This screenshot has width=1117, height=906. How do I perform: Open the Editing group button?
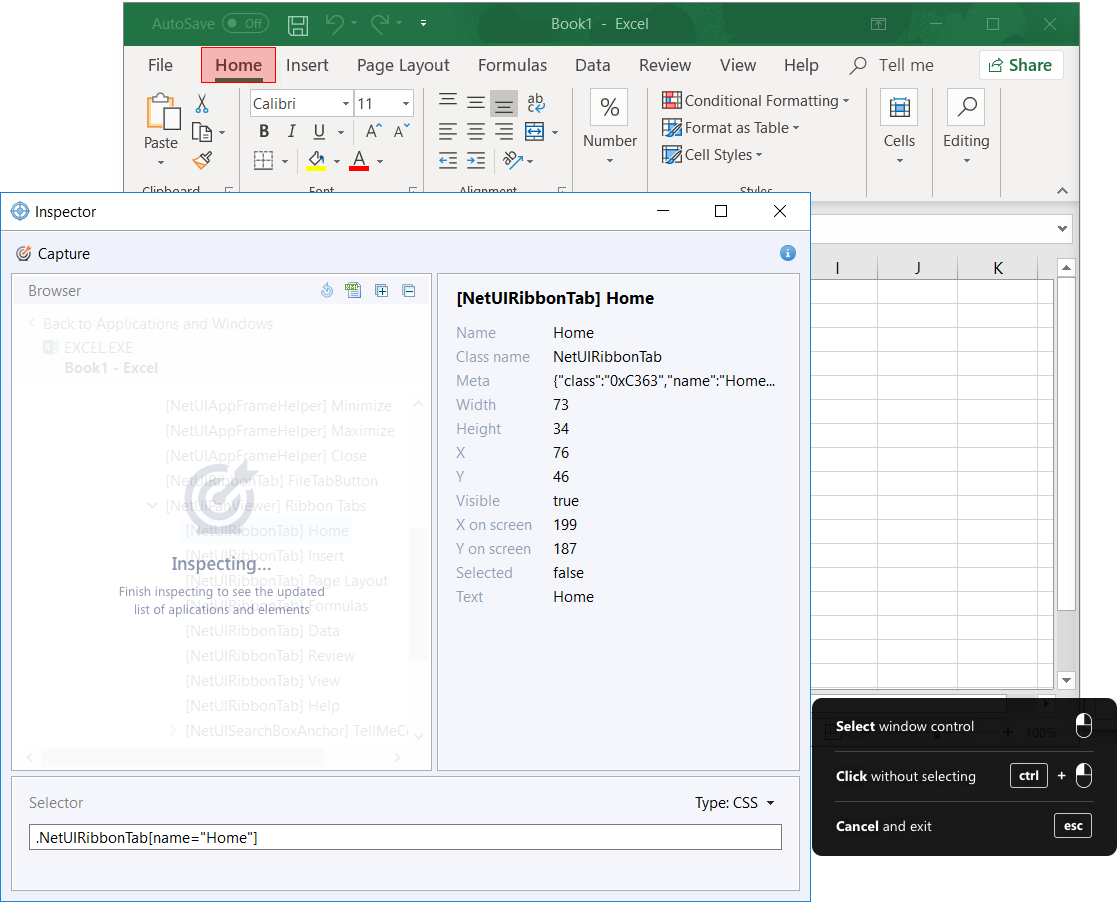pyautogui.click(x=966, y=126)
